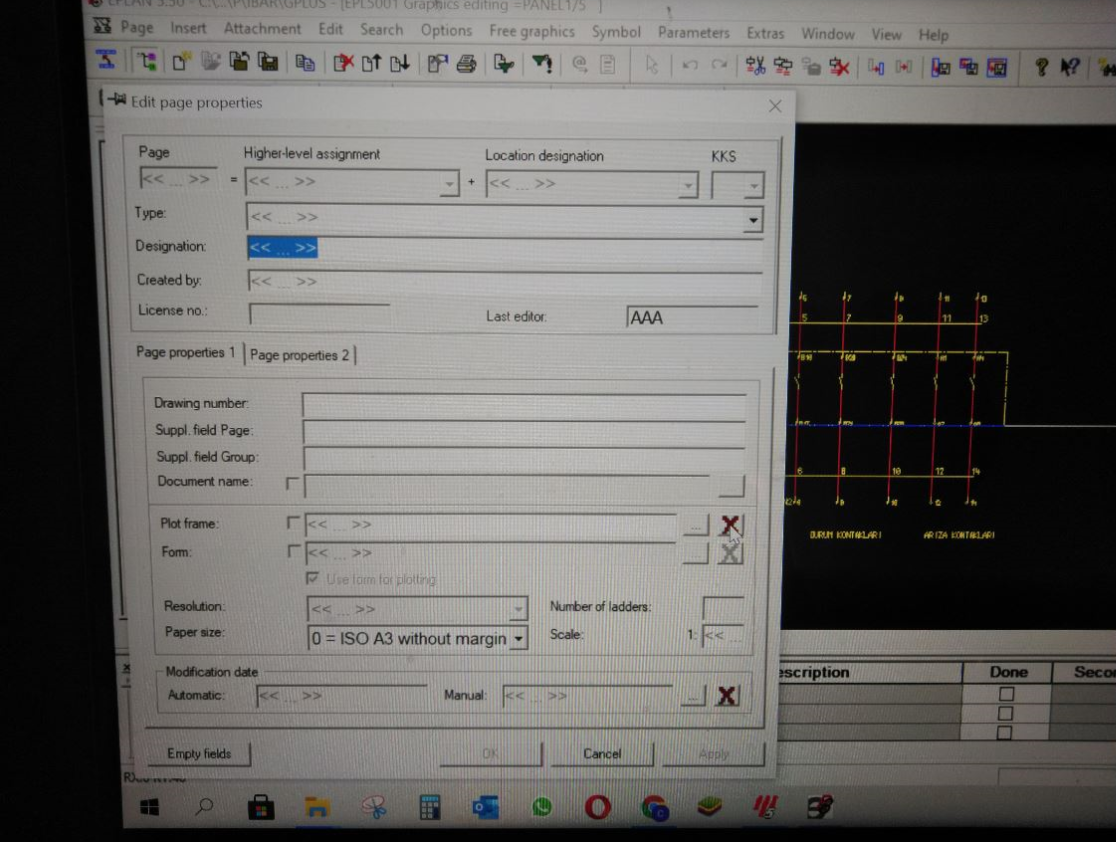Open the Type dropdown list
This screenshot has width=1116, height=842.
click(753, 220)
